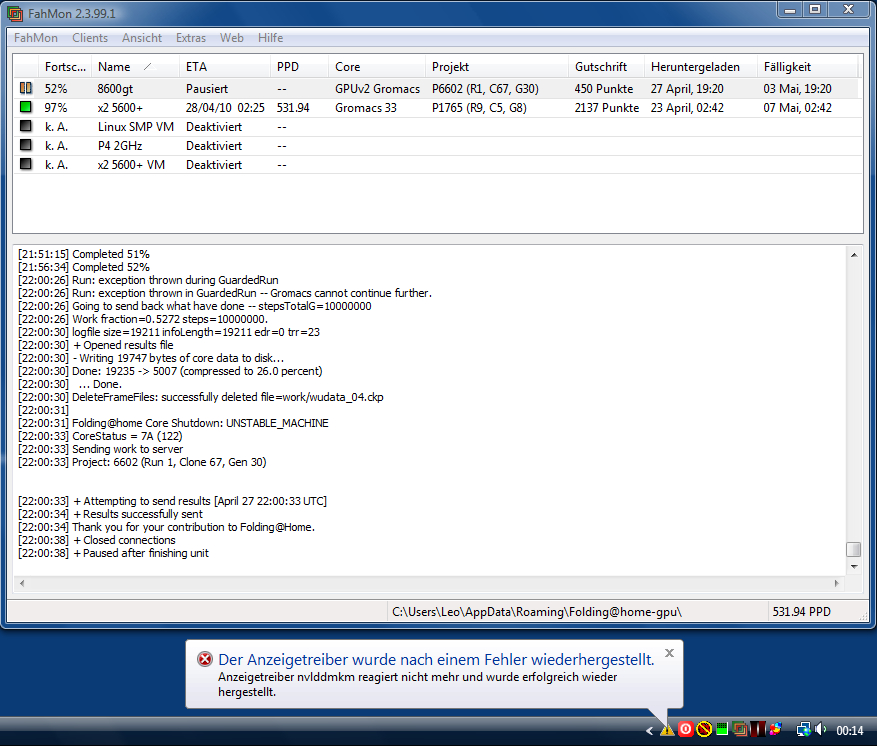The height and width of the screenshot is (746, 877).
Task: Click the yellow warning triangle tray icon
Action: [x=667, y=730]
